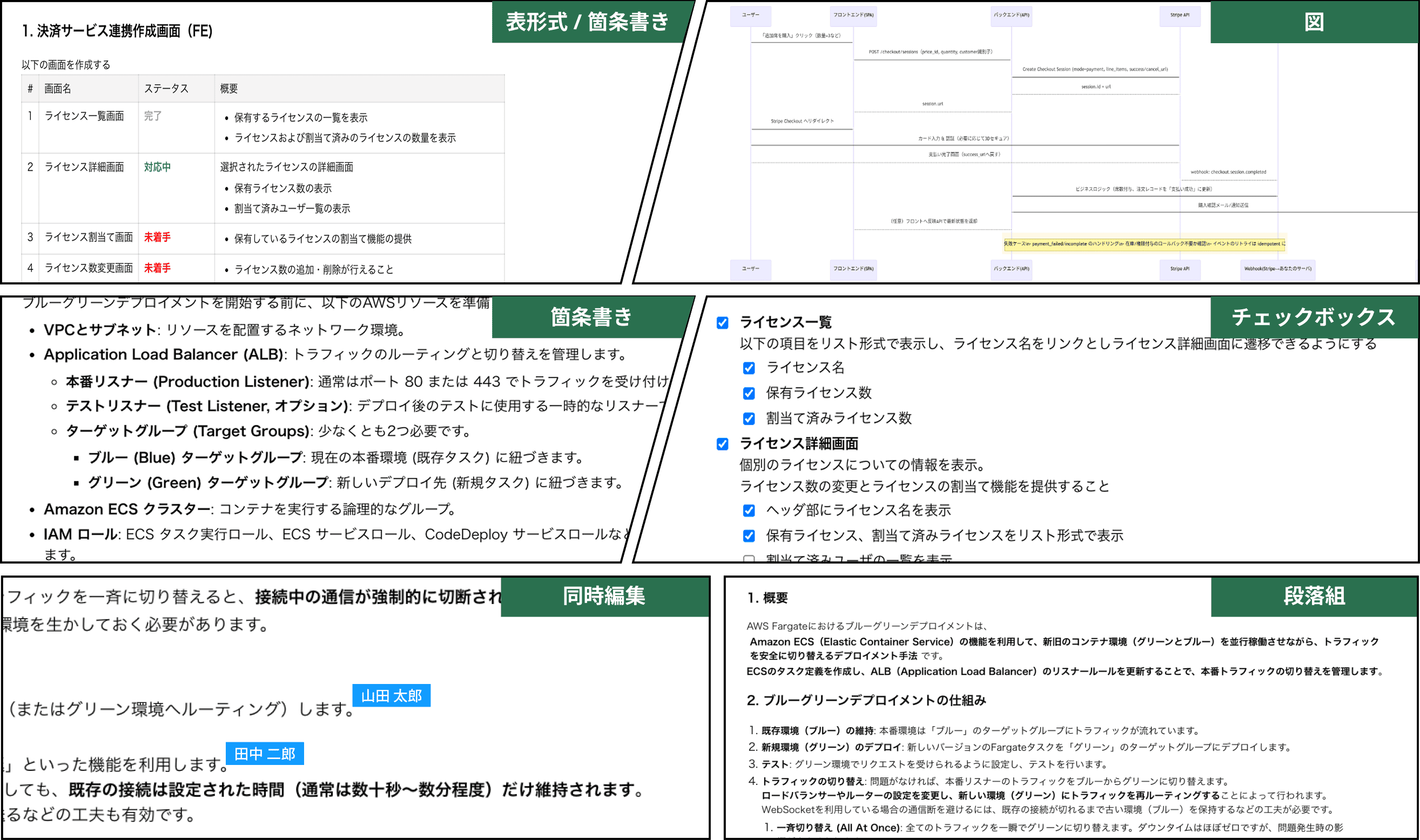Click 未着手 status for ライセンス割当て画面 row
Viewport: 1420px width, 840px height.
coord(157,237)
